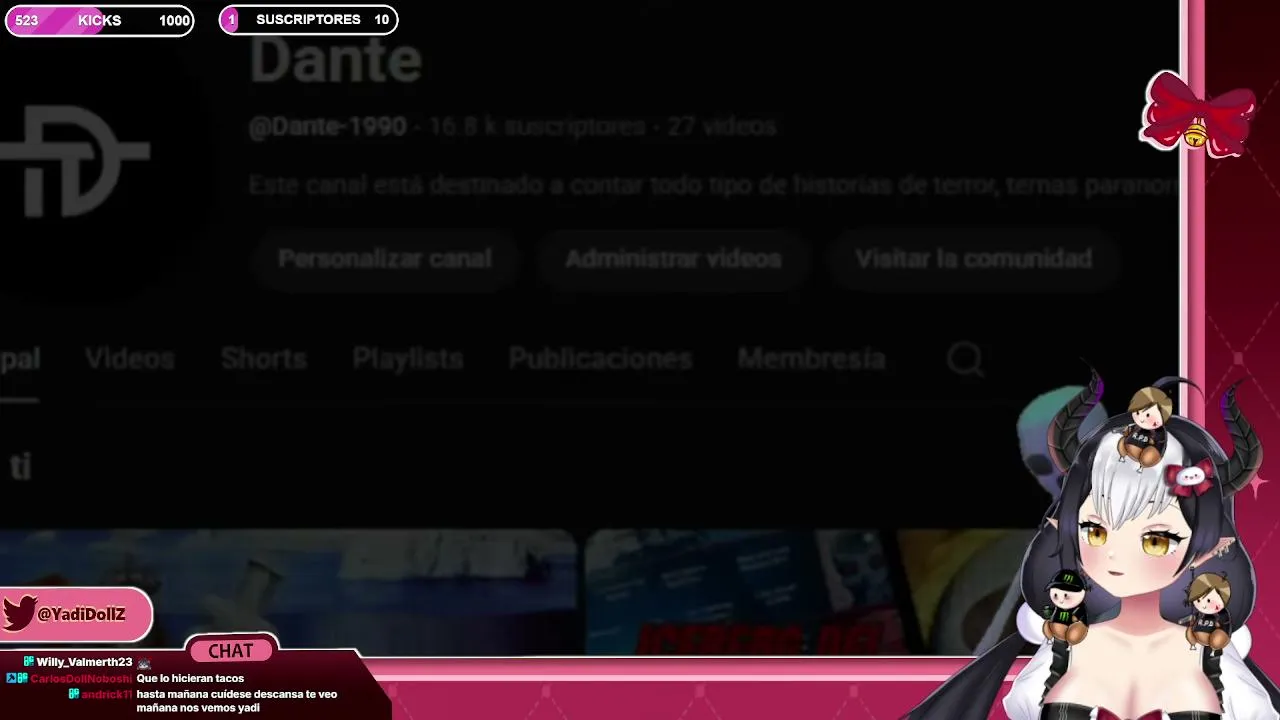Viewport: 1280px width, 720px height.
Task: Click the channel description starting "Este canal está"
Action: pos(713,186)
